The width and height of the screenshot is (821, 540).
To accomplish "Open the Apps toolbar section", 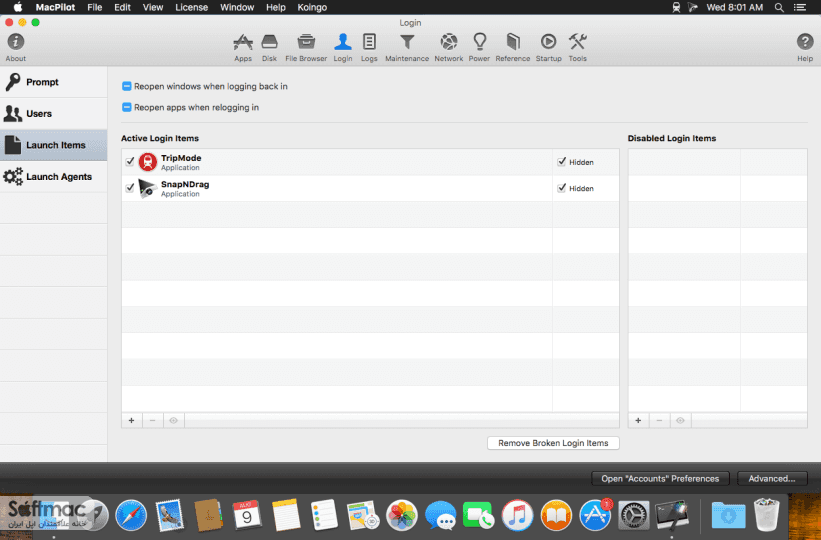I will pyautogui.click(x=243, y=48).
